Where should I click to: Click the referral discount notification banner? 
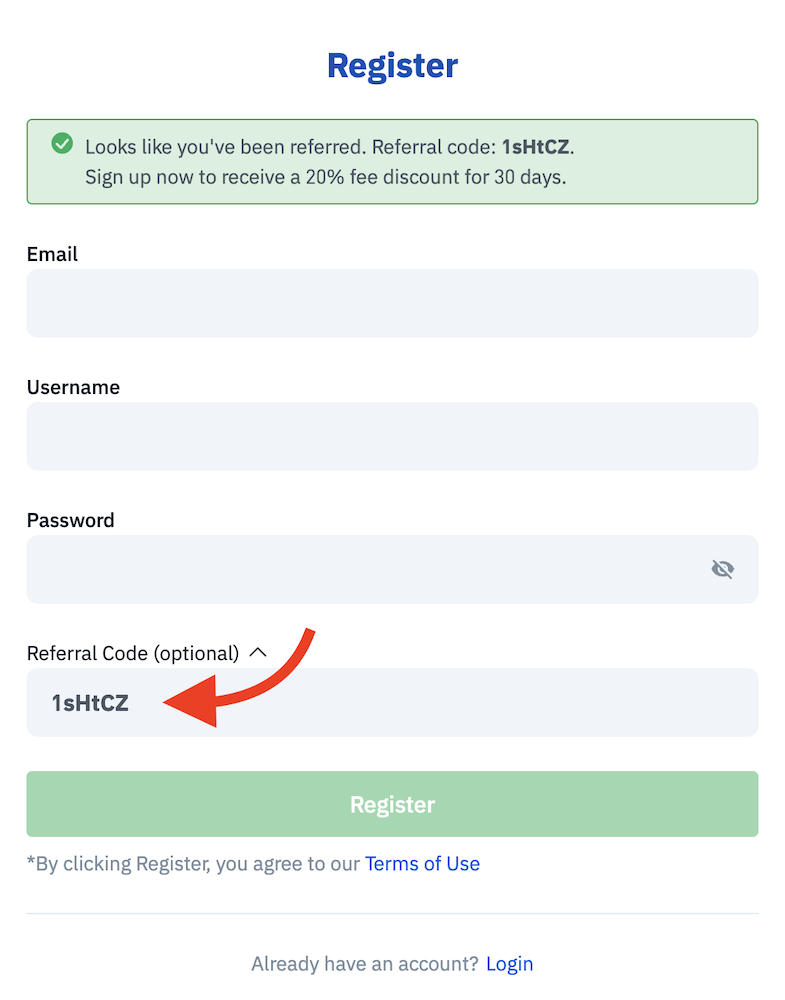[392, 161]
